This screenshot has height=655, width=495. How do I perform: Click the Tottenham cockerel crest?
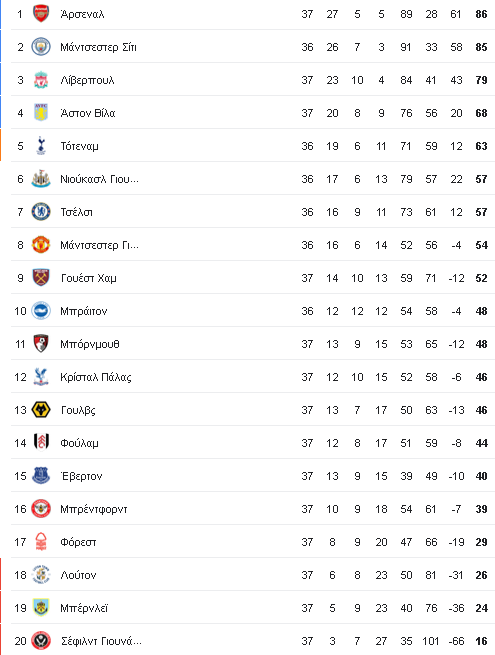(x=41, y=146)
